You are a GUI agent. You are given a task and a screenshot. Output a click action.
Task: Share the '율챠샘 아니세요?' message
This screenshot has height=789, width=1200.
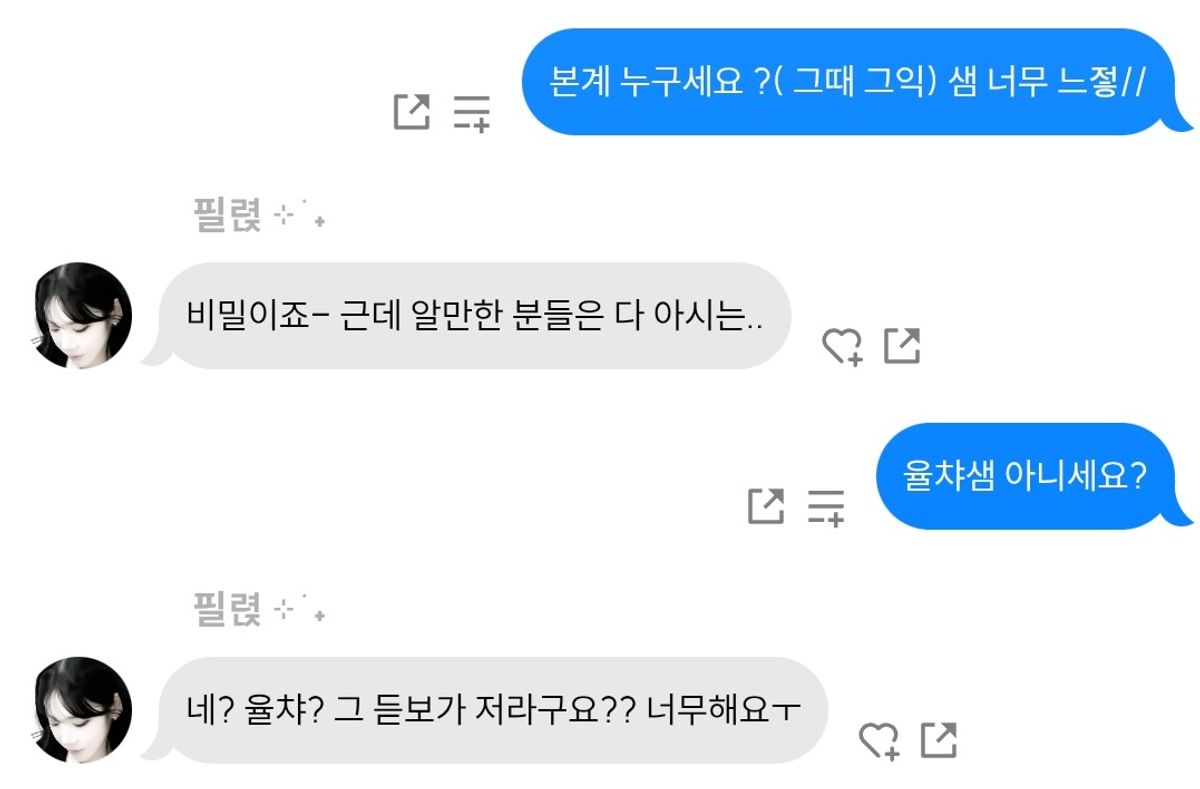(766, 505)
